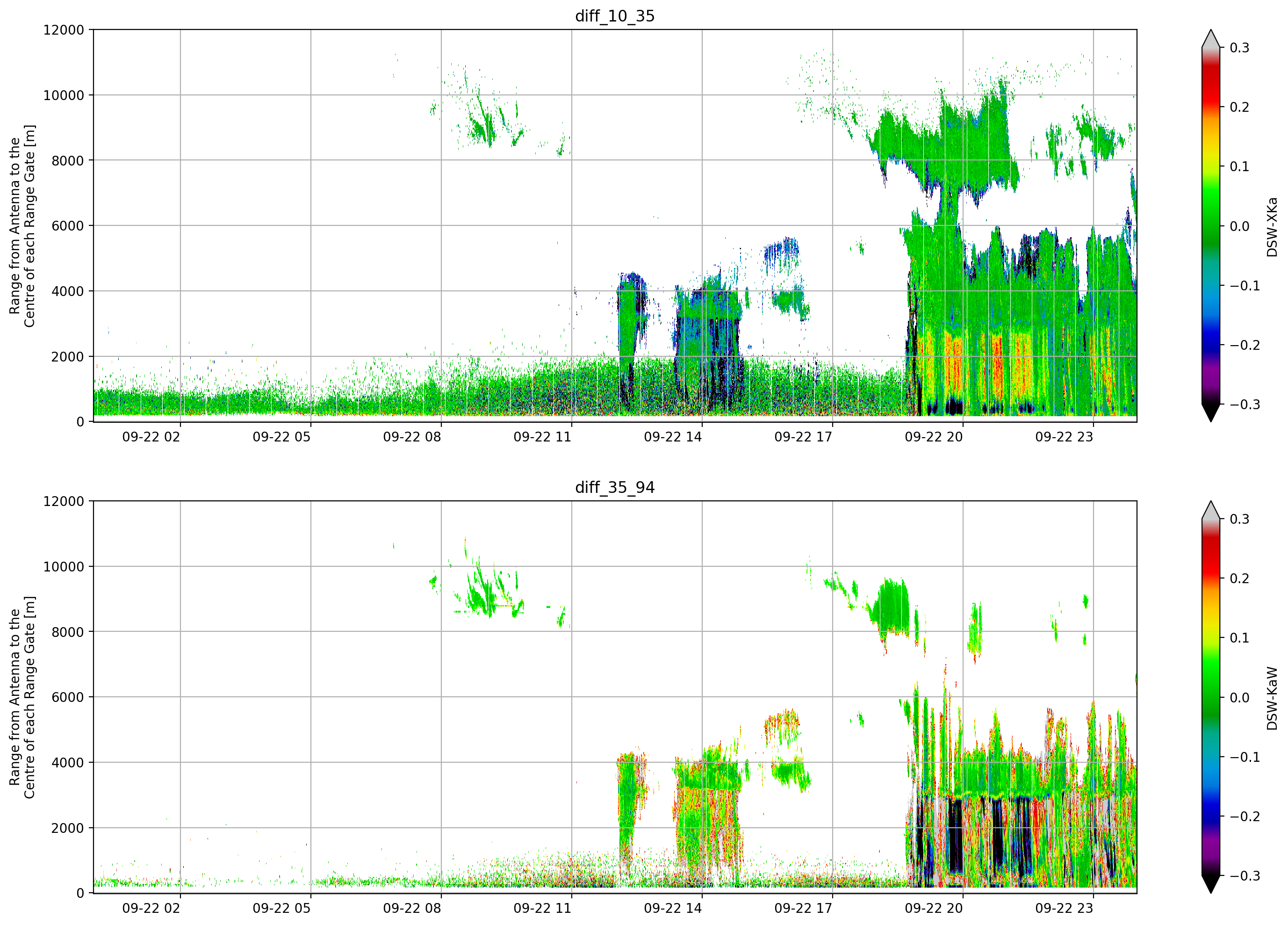Screen dimensions: 1288x925
Task: Click the 0.3 tick on DSW-XKa colorbar
Action: click(x=1239, y=48)
